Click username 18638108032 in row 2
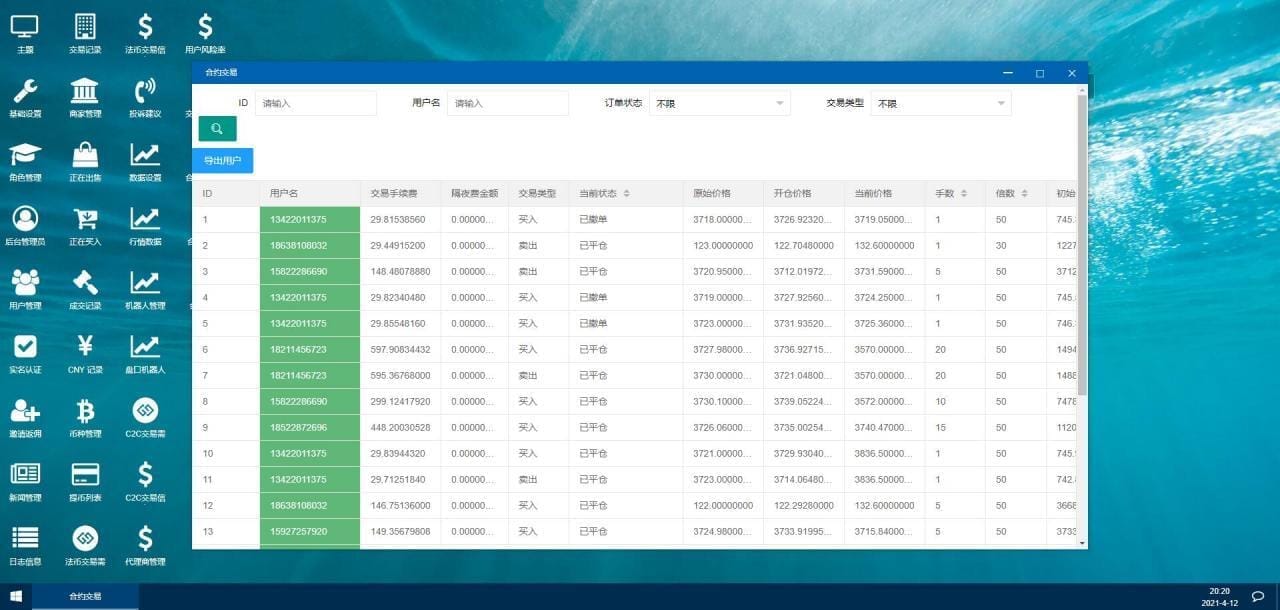This screenshot has width=1280, height=610. click(309, 245)
